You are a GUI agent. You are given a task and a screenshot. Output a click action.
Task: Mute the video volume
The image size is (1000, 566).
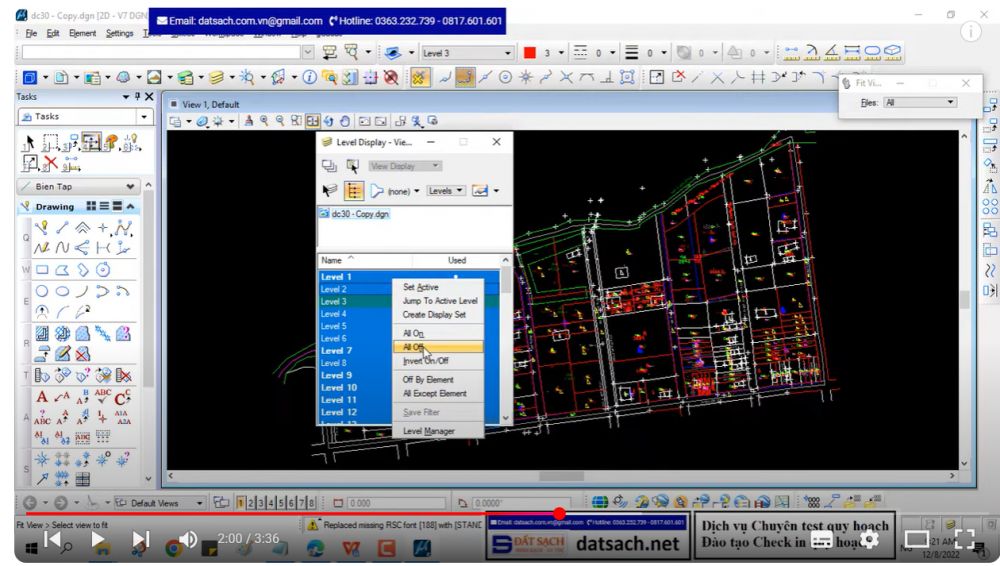point(188,540)
